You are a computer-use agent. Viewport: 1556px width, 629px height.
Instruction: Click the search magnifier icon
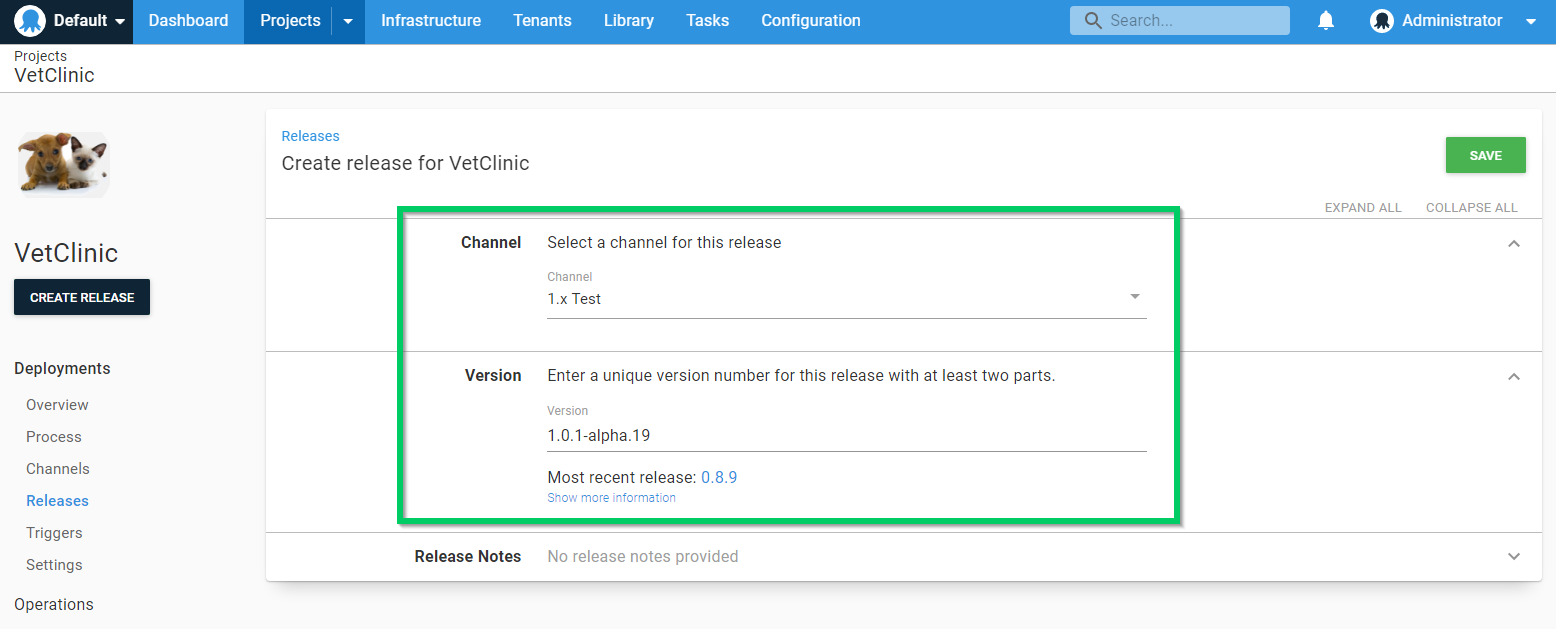click(x=1093, y=21)
